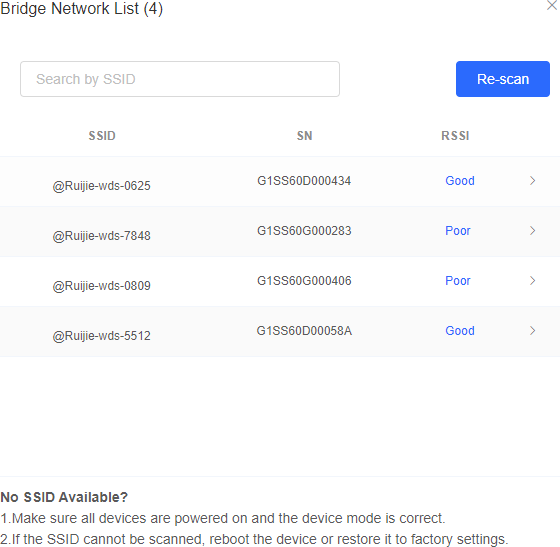
Task: Click the Re-scan button
Action: click(x=502, y=79)
